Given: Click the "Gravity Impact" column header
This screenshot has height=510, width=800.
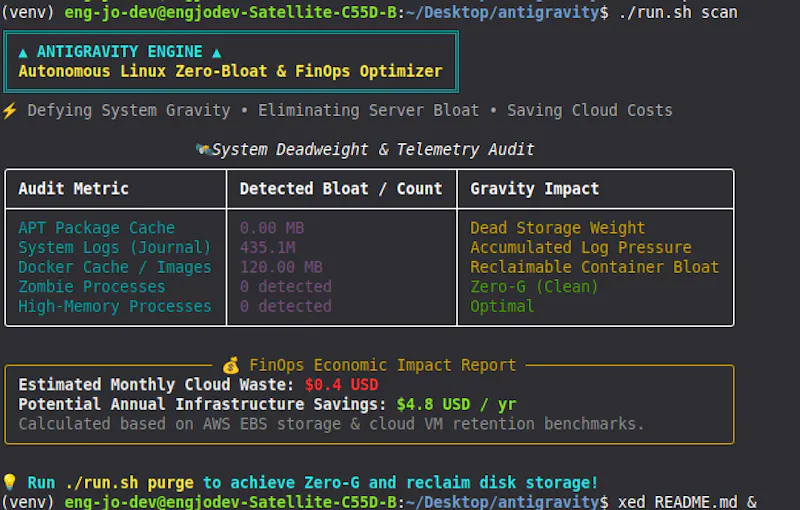Looking at the screenshot, I should click(x=534, y=189).
